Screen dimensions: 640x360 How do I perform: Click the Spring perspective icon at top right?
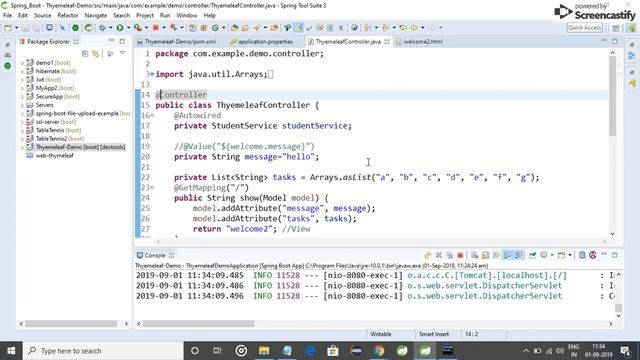point(631,28)
